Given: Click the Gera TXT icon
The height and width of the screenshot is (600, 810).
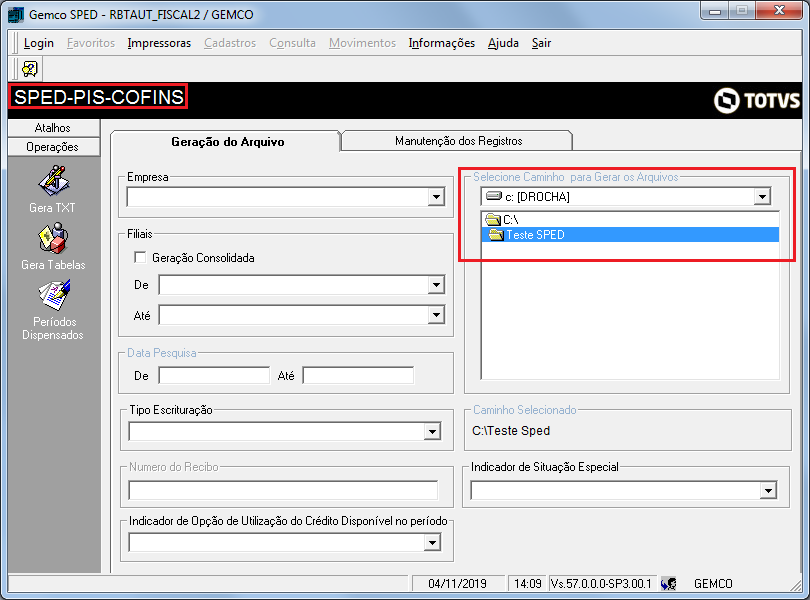Looking at the screenshot, I should 53,180.
